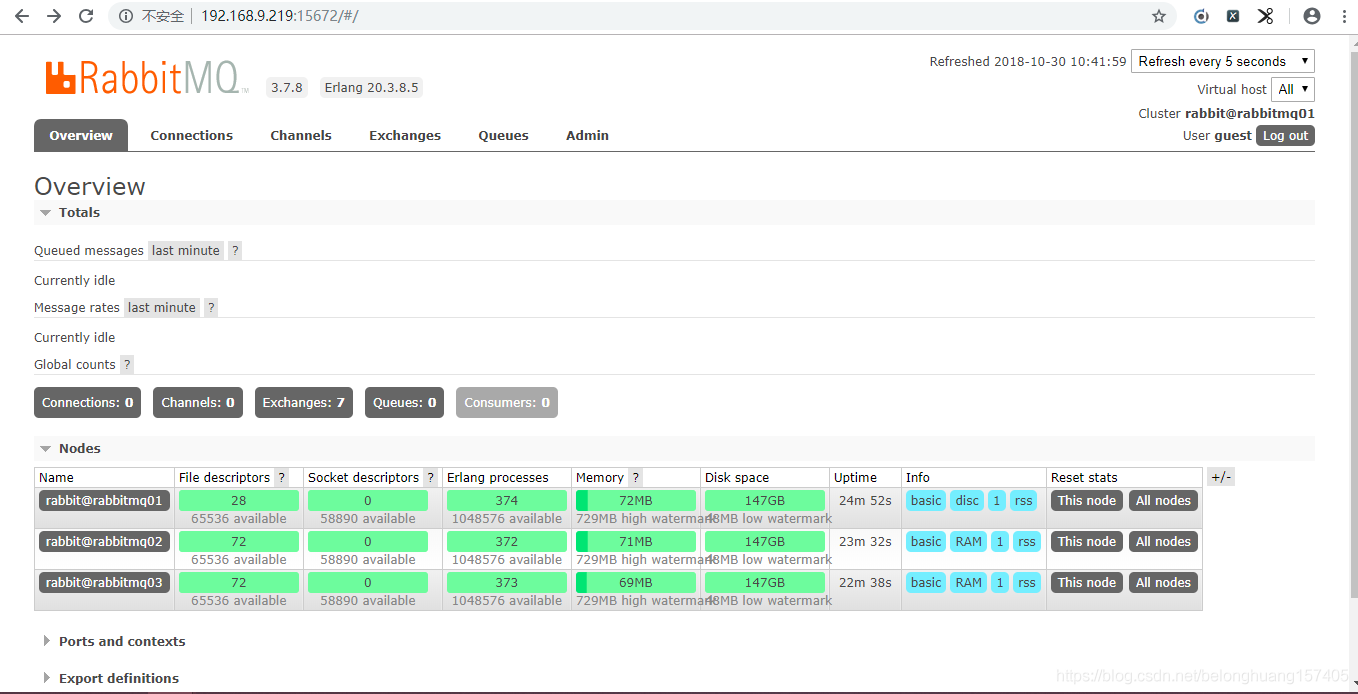Viewport: 1358px width, 694px height.
Task: Go back in browser history
Action: click(x=22, y=16)
